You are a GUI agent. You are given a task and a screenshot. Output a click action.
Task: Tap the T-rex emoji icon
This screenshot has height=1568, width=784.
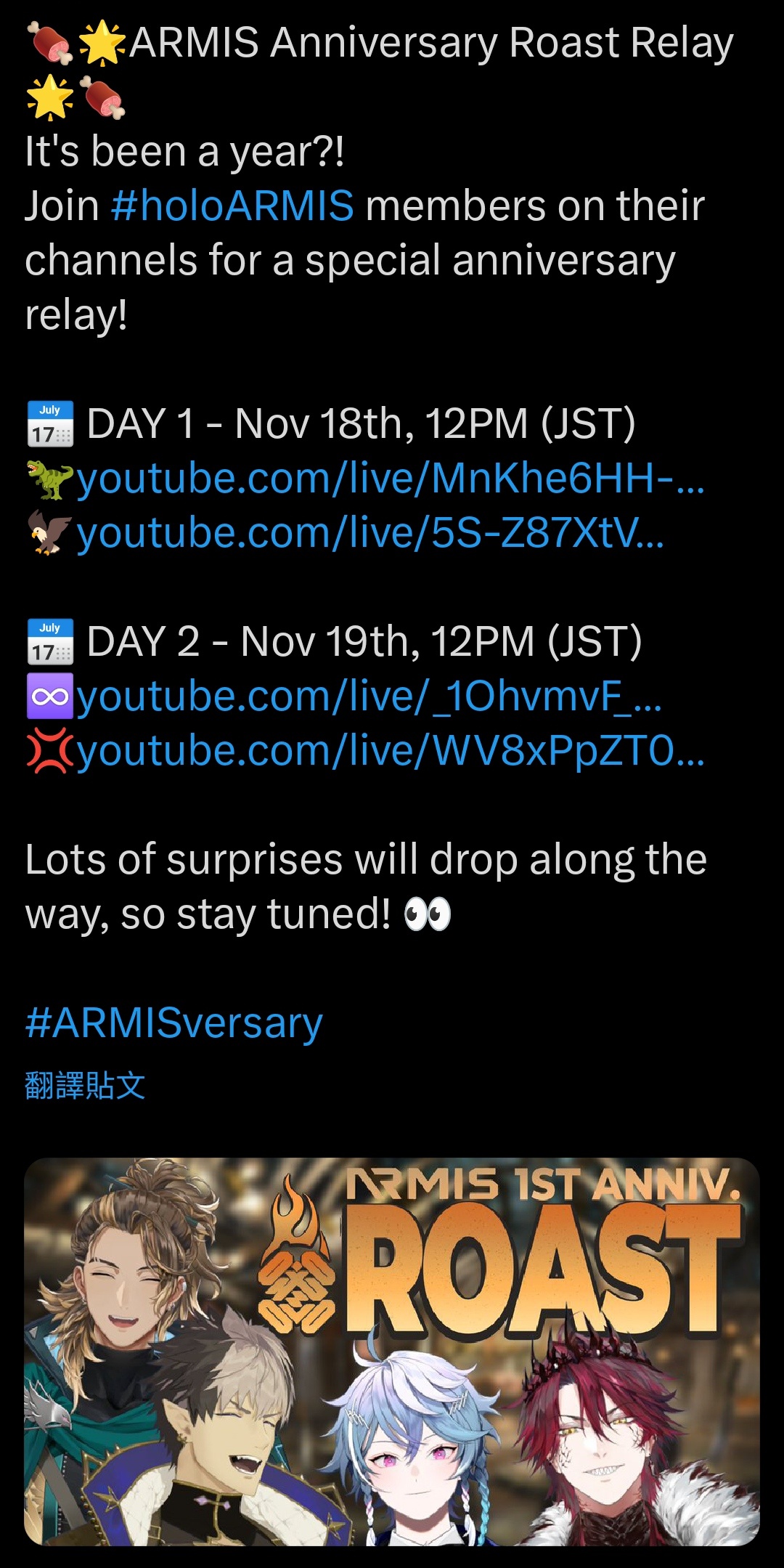click(x=50, y=479)
